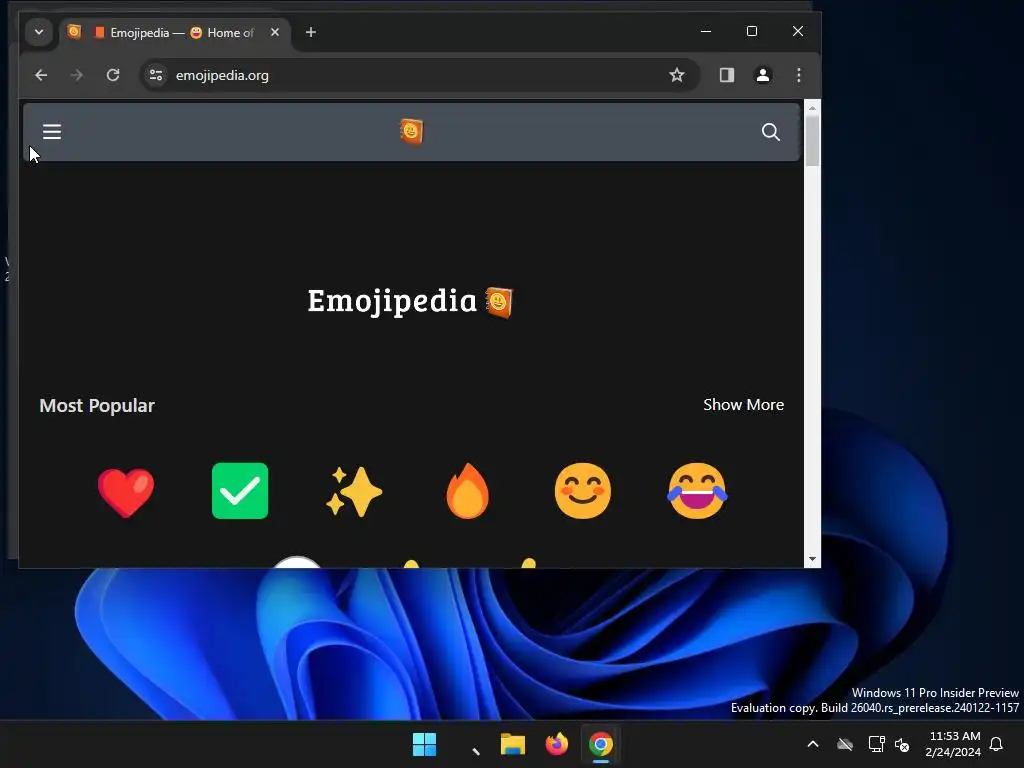Go back in Chrome
1024x768 pixels.
click(41, 75)
